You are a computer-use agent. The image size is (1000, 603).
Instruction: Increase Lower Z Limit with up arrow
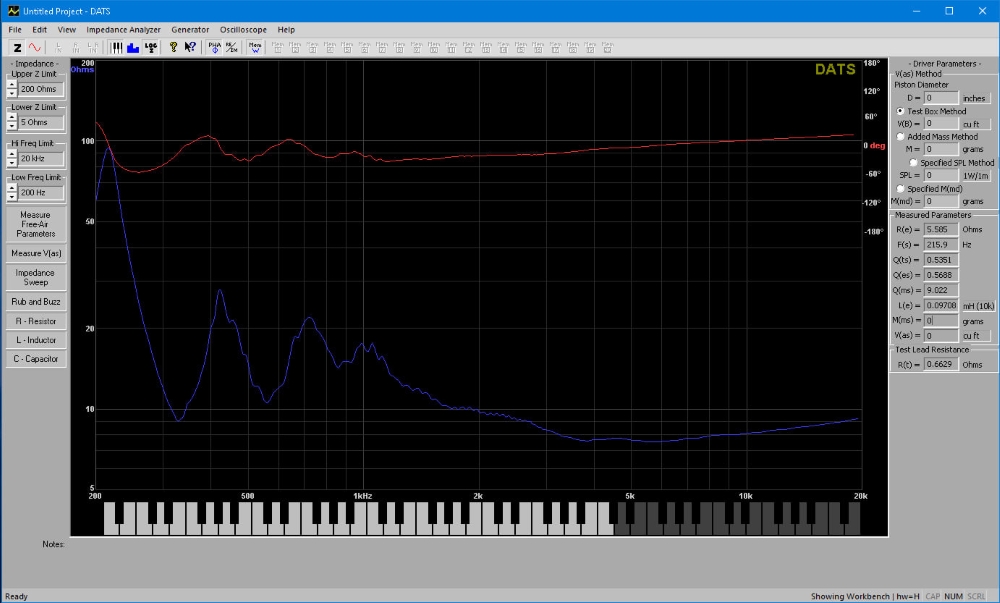pos(11,118)
